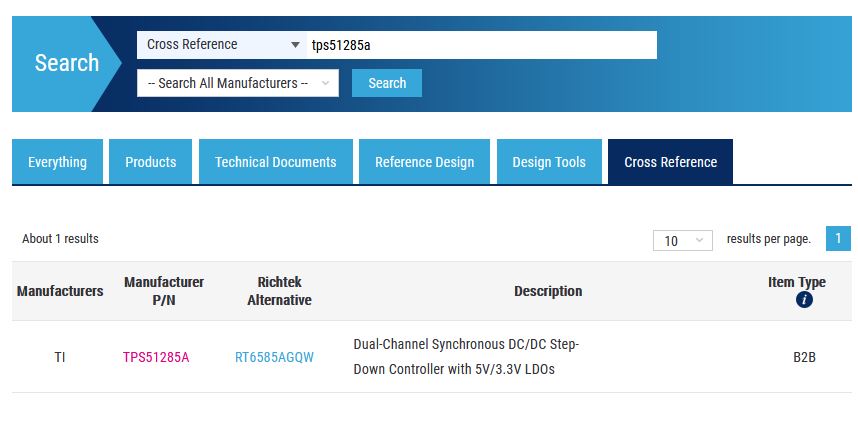
Task: Open the RT6585AGQW Richtek alternative link
Action: coord(274,357)
